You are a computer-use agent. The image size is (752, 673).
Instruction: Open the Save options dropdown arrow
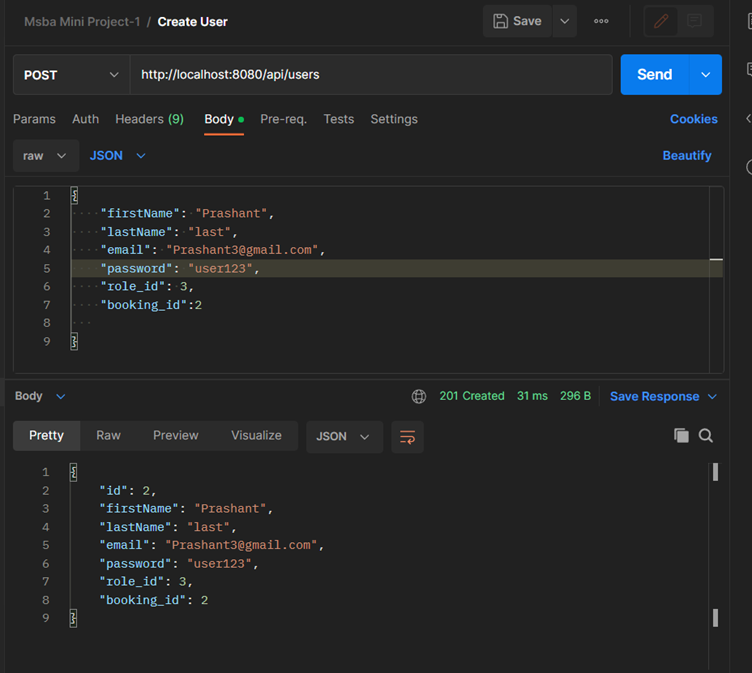(564, 21)
